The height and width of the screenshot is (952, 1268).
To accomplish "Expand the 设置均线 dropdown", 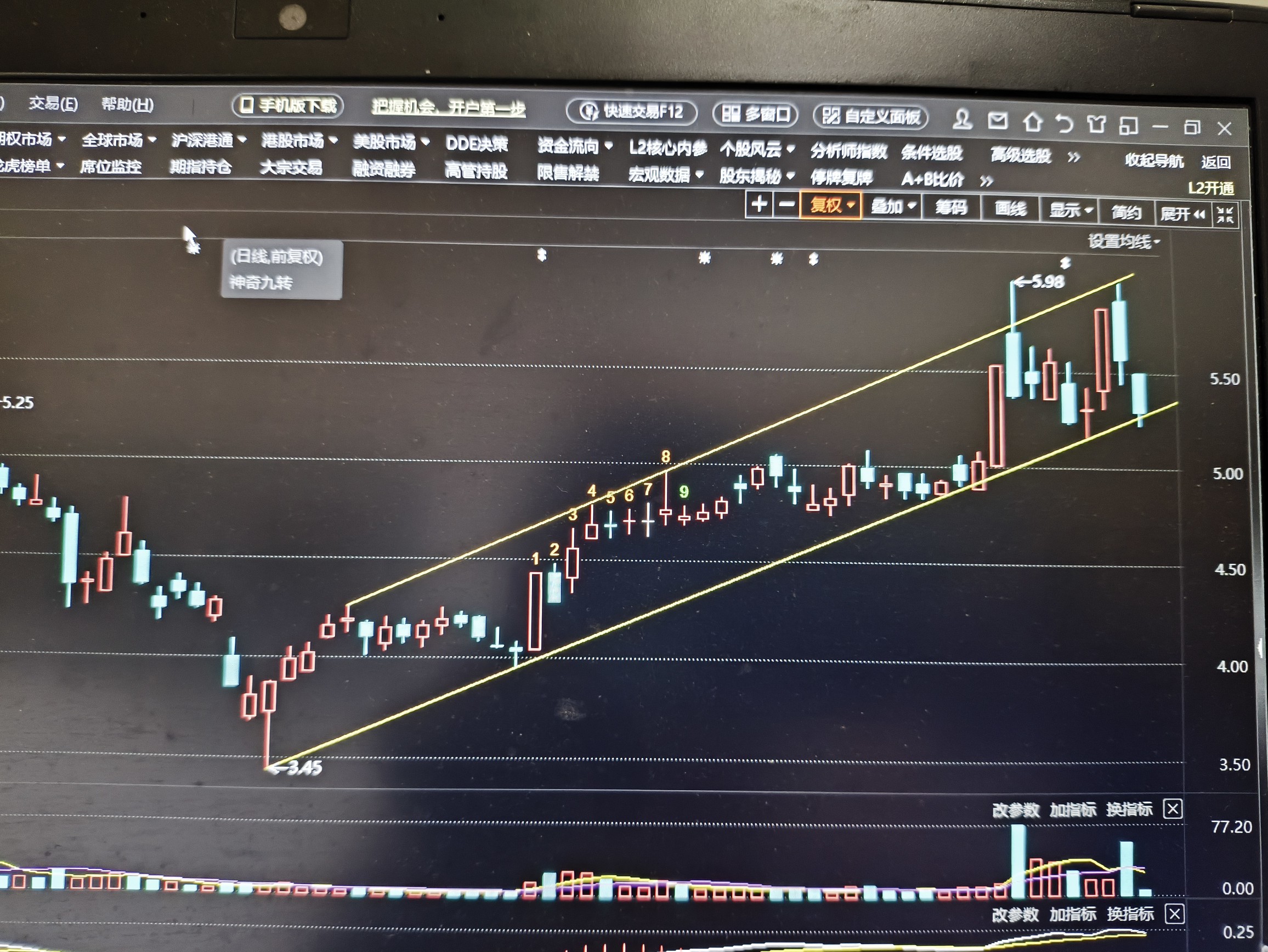I will (1124, 242).
